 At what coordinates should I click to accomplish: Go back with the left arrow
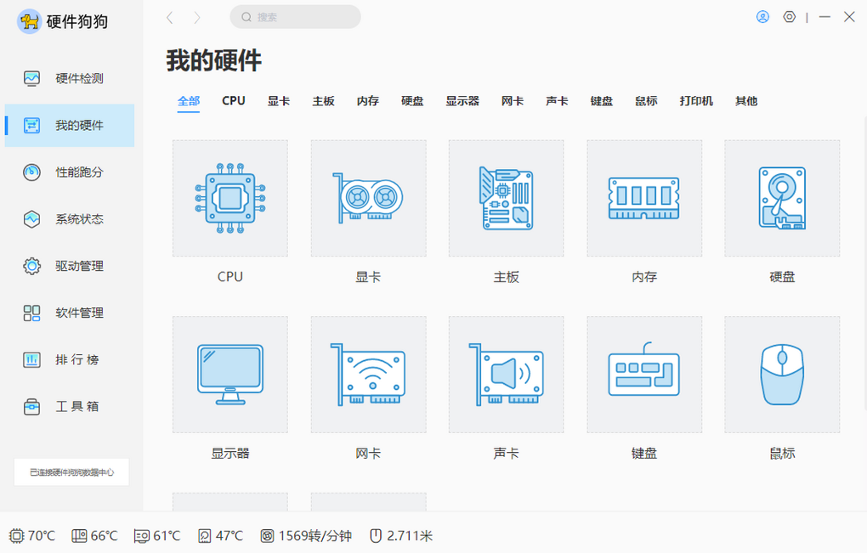pyautogui.click(x=170, y=18)
